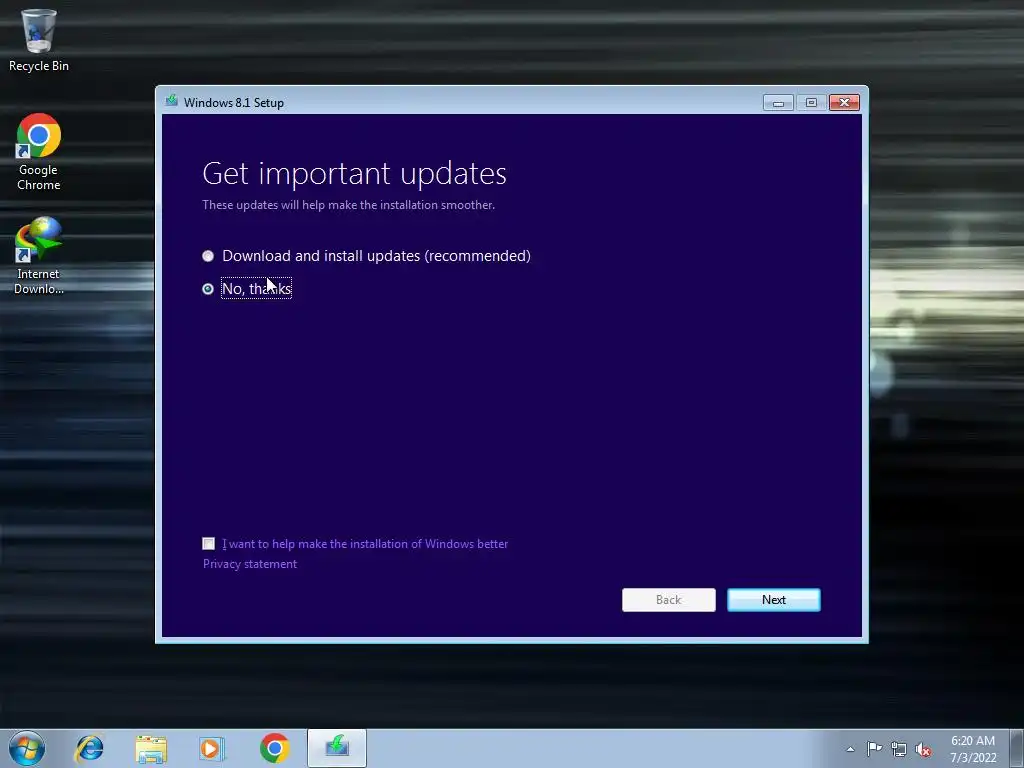Open the Privacy statement link
The height and width of the screenshot is (768, 1024).
pos(249,564)
